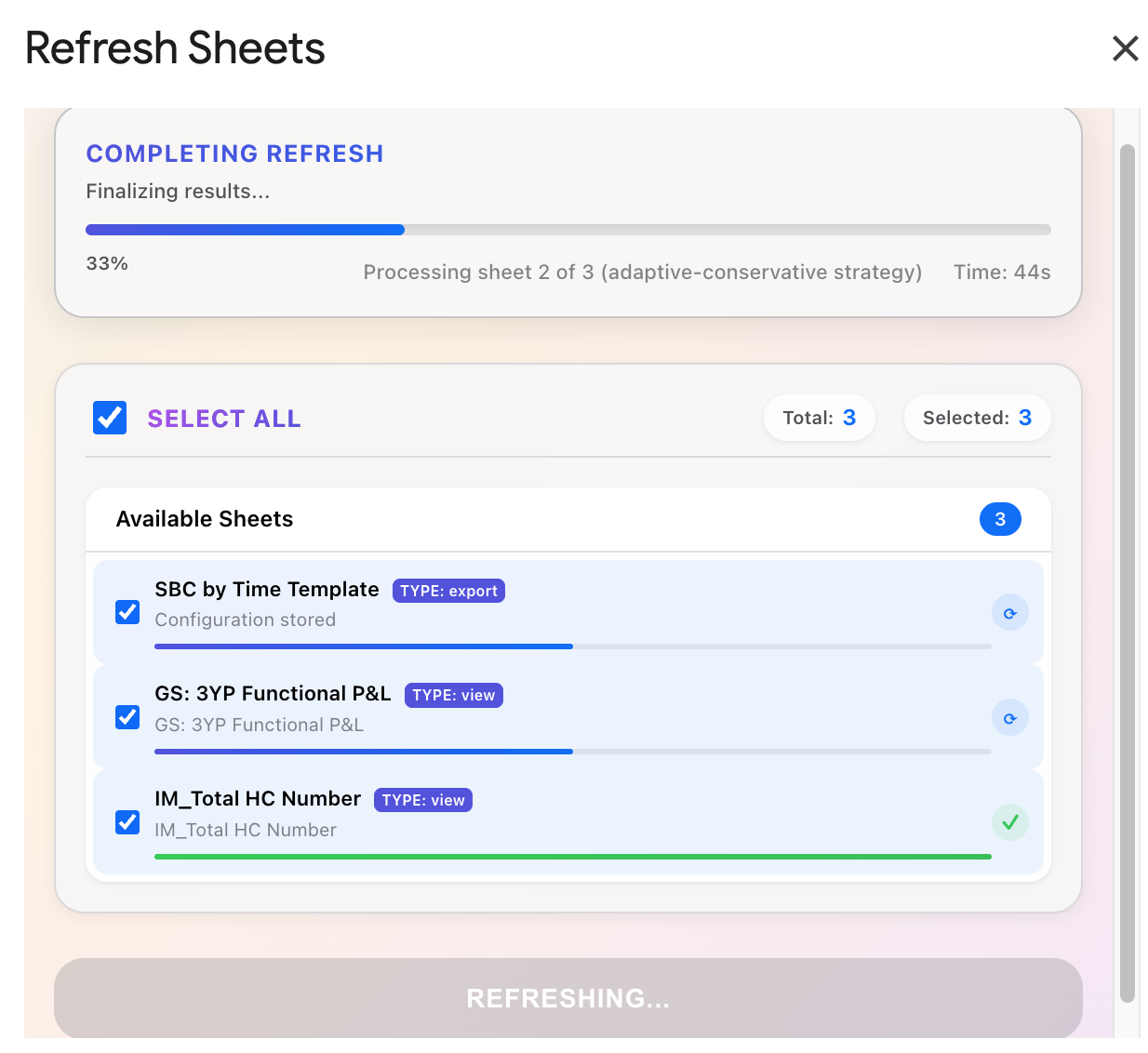Uncheck the GS: 3YP Functional P&L sheet
The width and height of the screenshot is (1148, 1053).
pyautogui.click(x=127, y=717)
